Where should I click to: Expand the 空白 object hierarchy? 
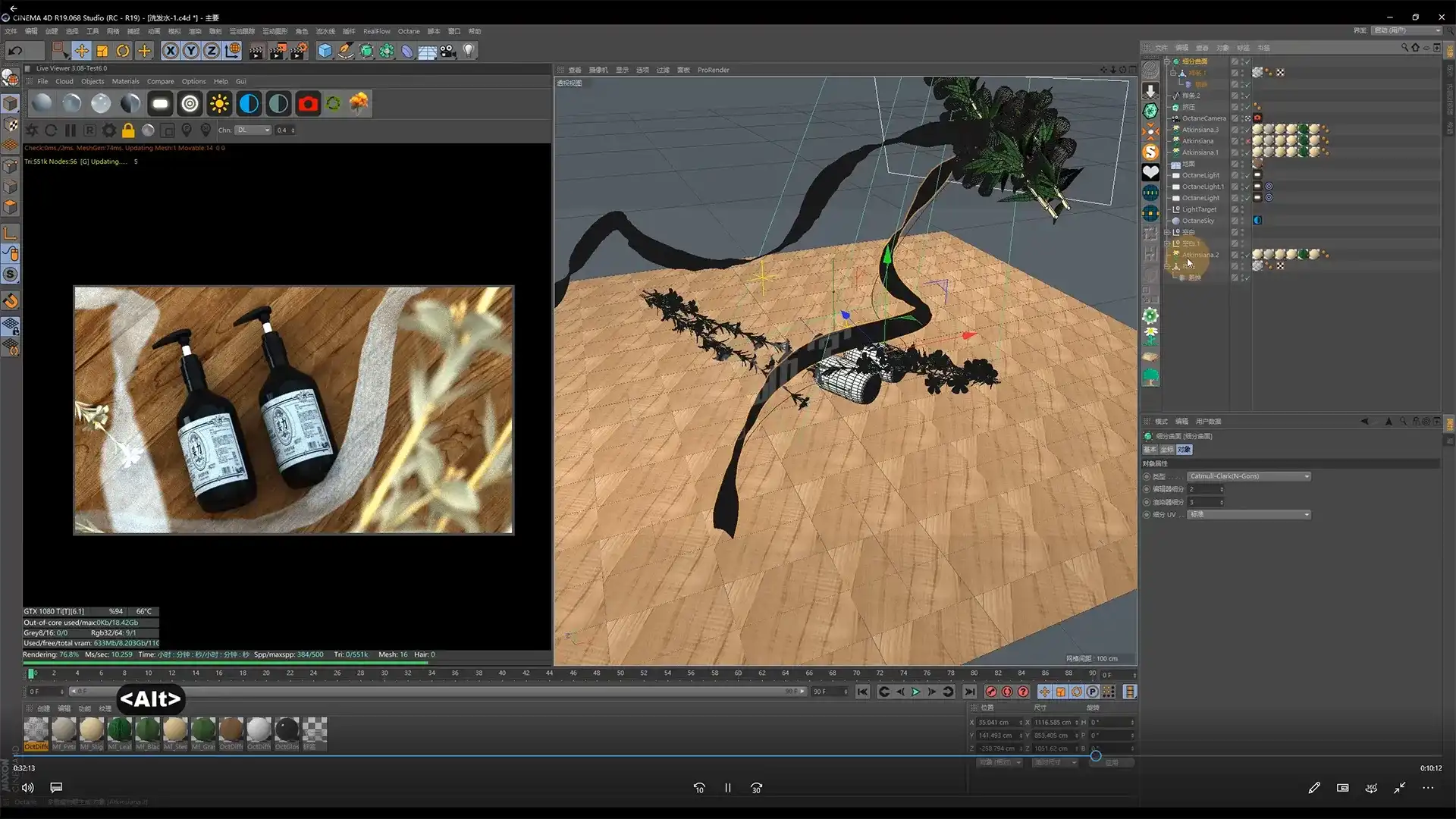[1168, 232]
